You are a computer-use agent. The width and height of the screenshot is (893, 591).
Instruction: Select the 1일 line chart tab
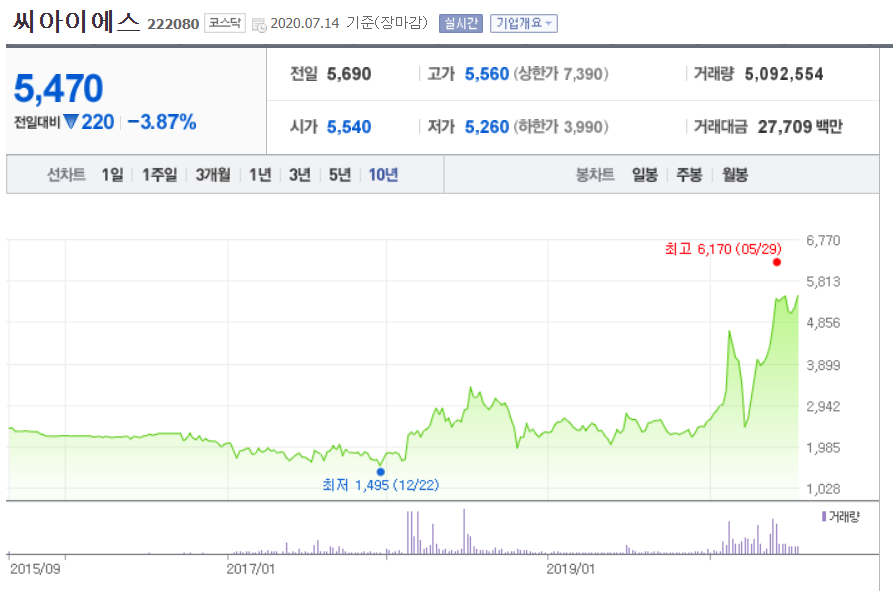click(x=112, y=175)
